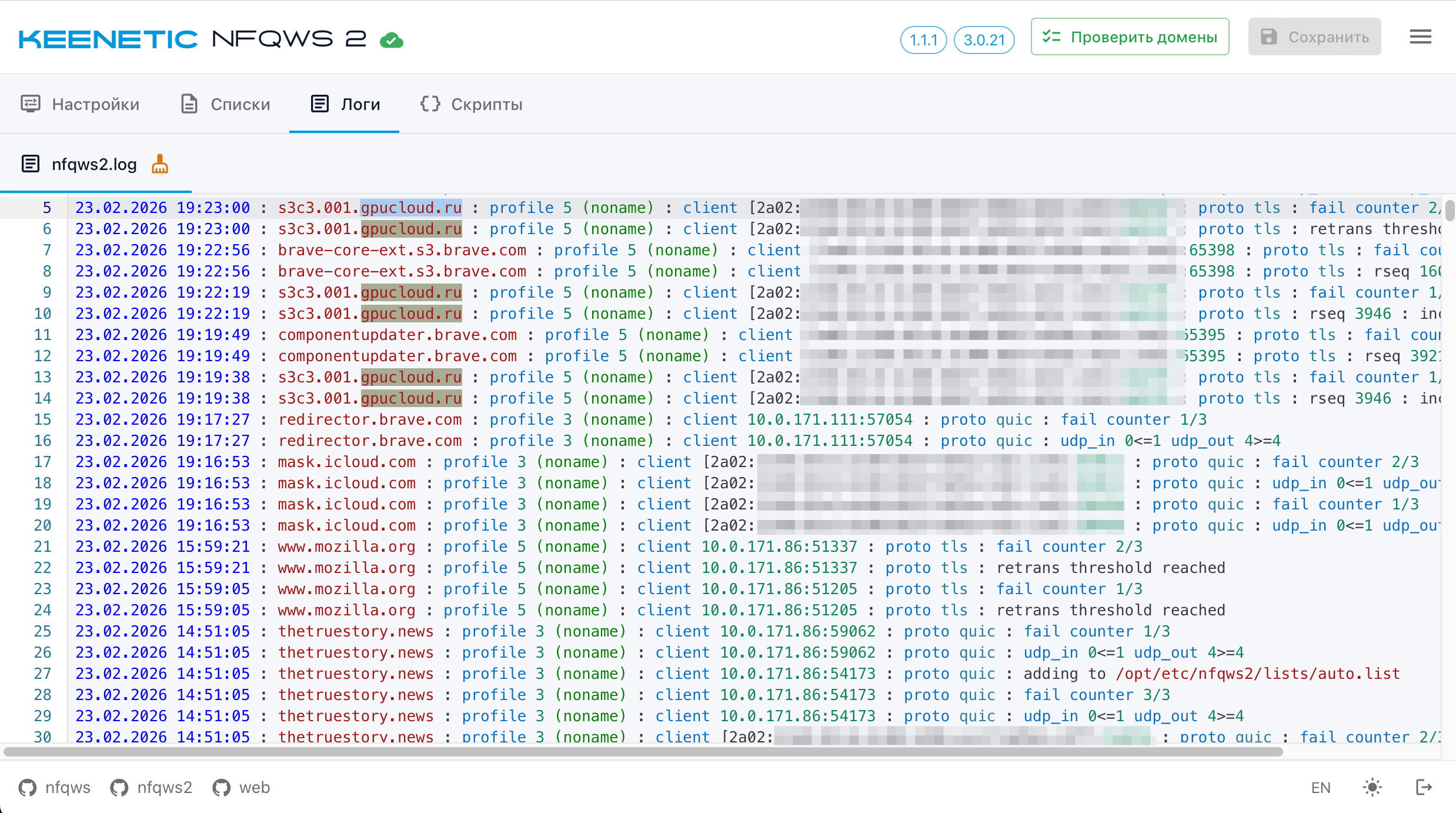The image size is (1456, 813).
Task: Click line number 27 in the gutter
Action: (x=42, y=674)
